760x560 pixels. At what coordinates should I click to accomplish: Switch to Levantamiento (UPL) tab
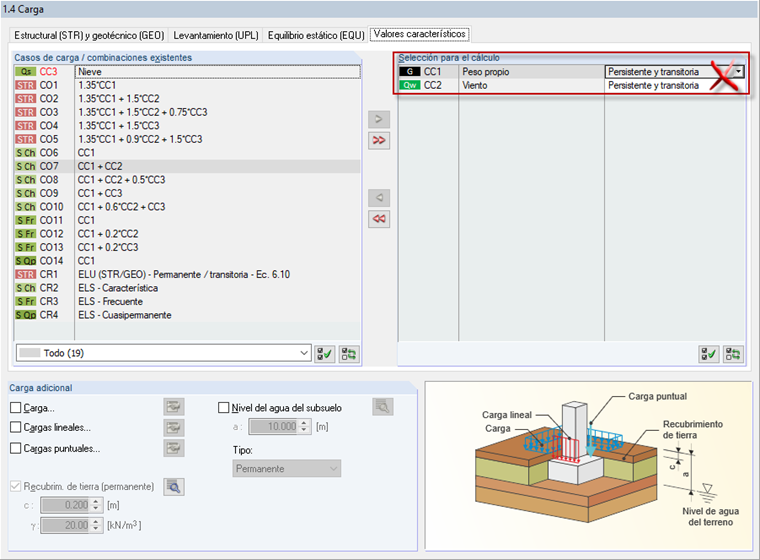216,35
